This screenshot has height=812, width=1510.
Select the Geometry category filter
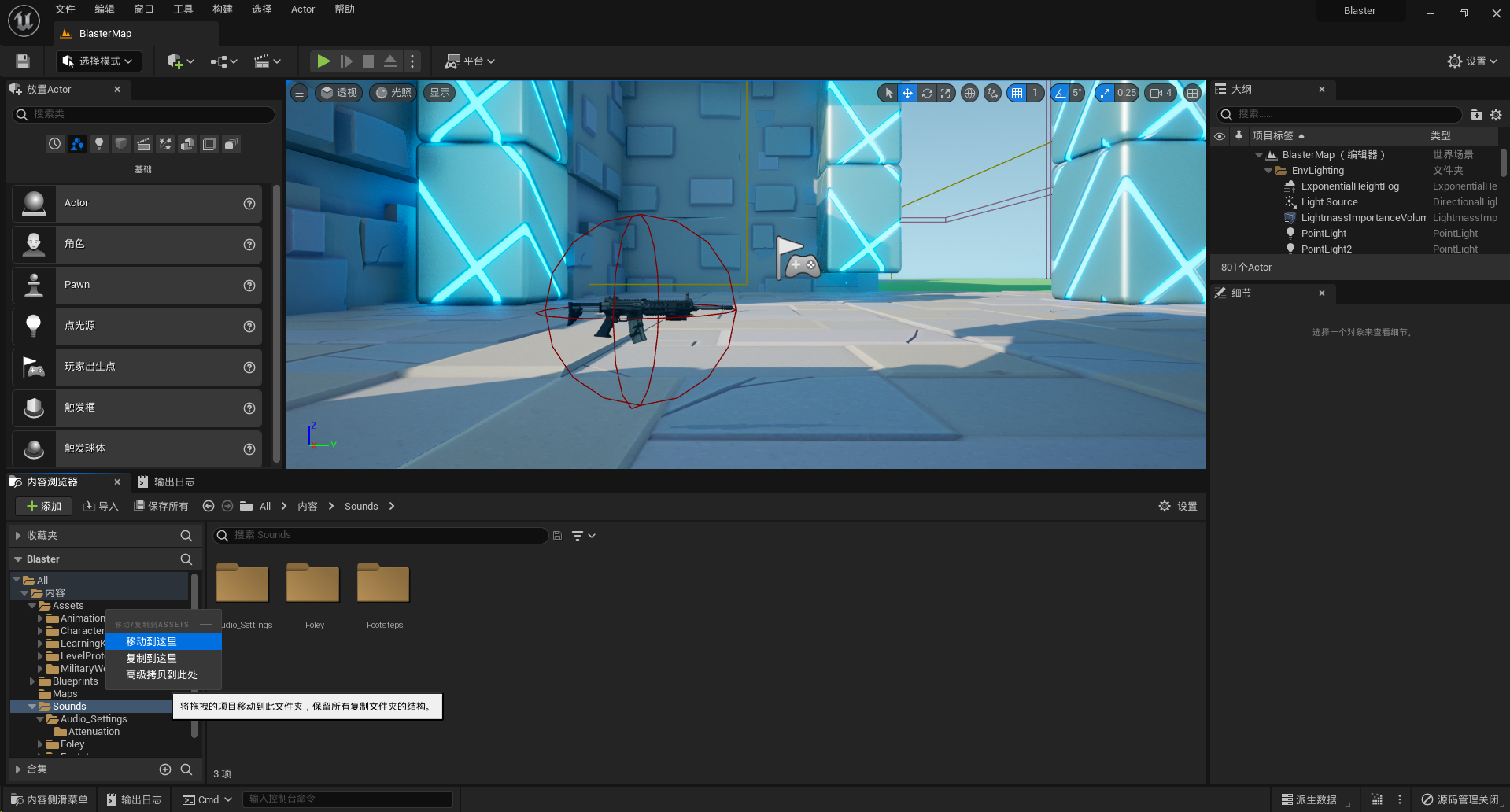click(186, 144)
